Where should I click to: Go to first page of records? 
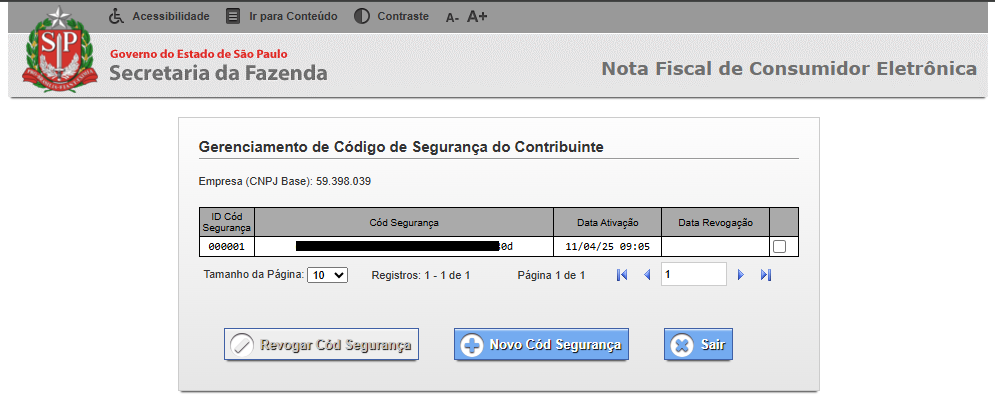pyautogui.click(x=621, y=275)
